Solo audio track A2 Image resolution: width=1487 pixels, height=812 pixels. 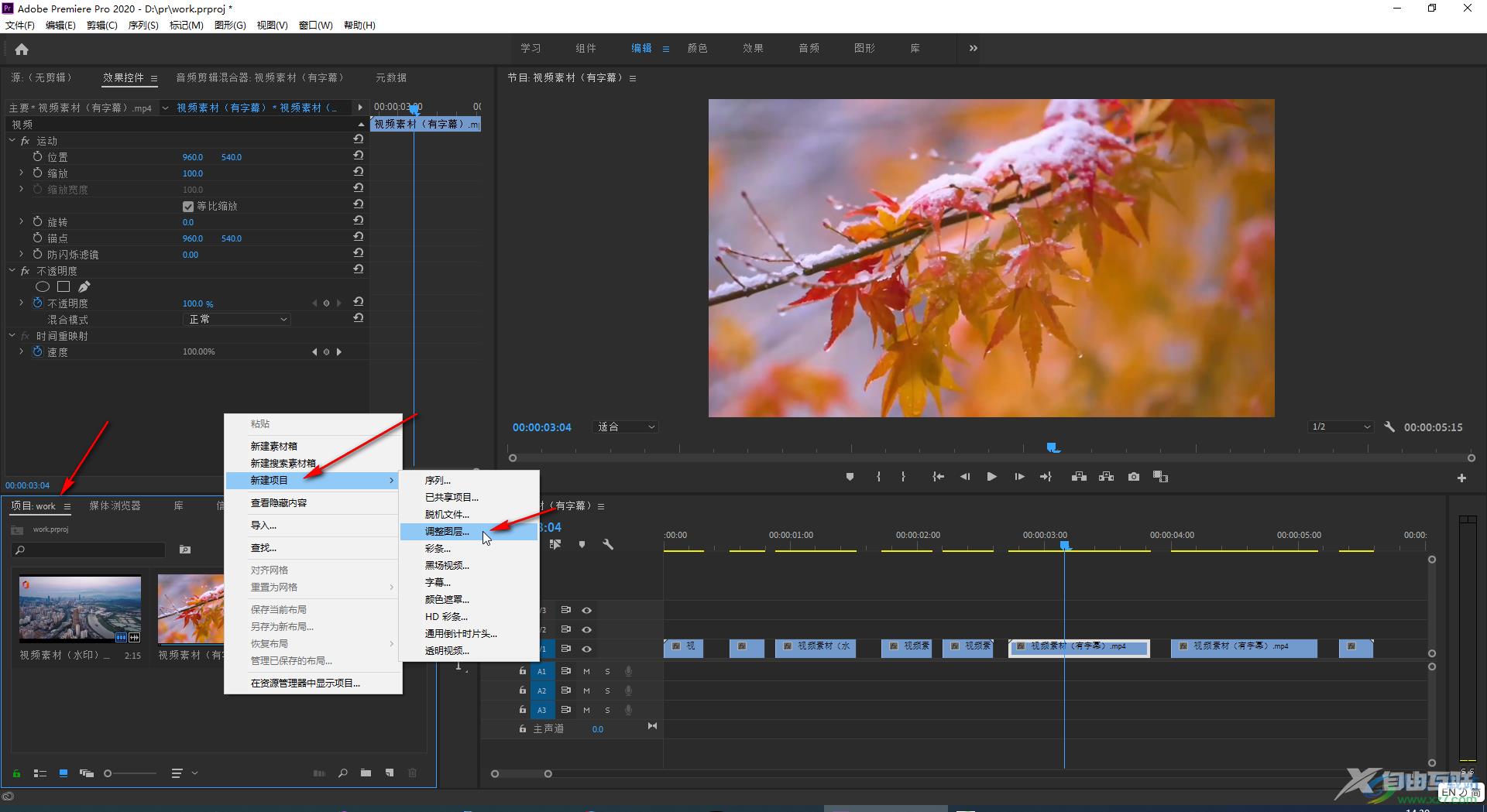pos(607,690)
